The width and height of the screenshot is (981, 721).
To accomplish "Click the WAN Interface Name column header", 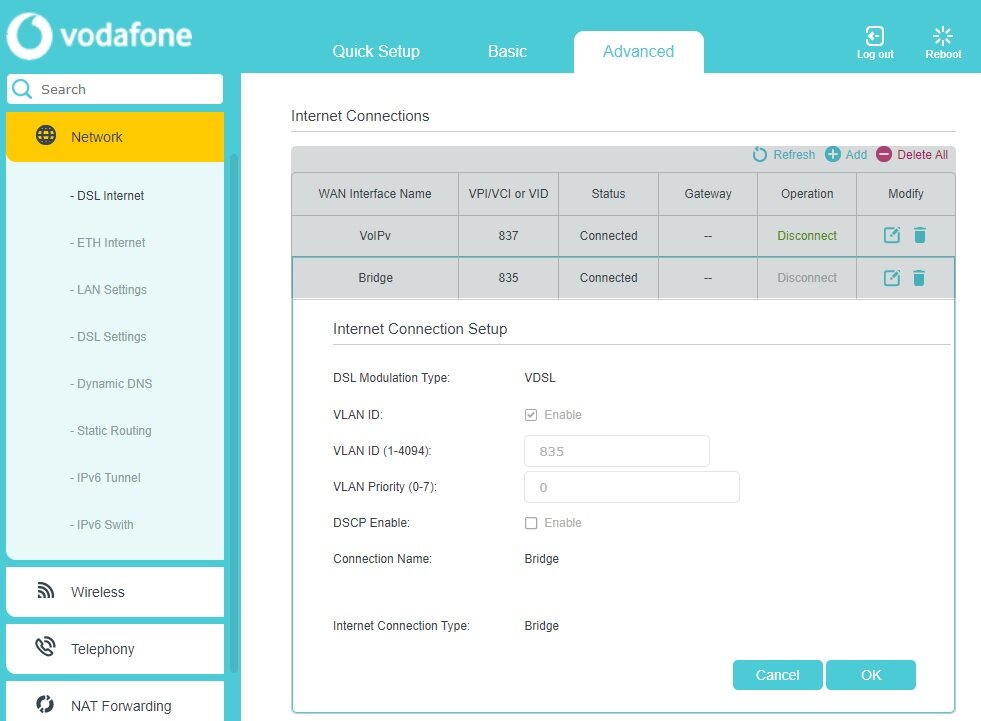I will pos(375,194).
